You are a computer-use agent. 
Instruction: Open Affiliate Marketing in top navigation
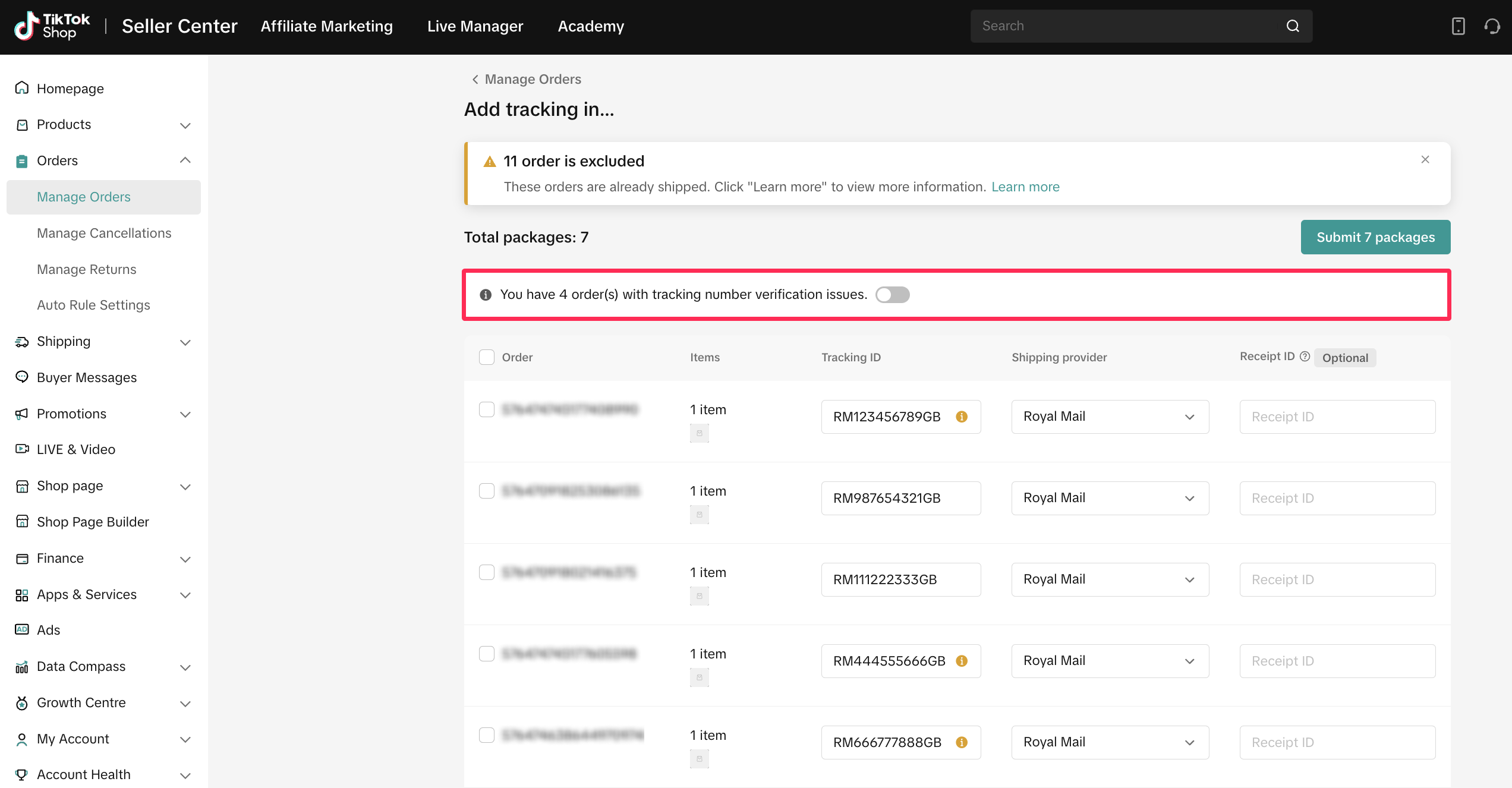pos(326,26)
